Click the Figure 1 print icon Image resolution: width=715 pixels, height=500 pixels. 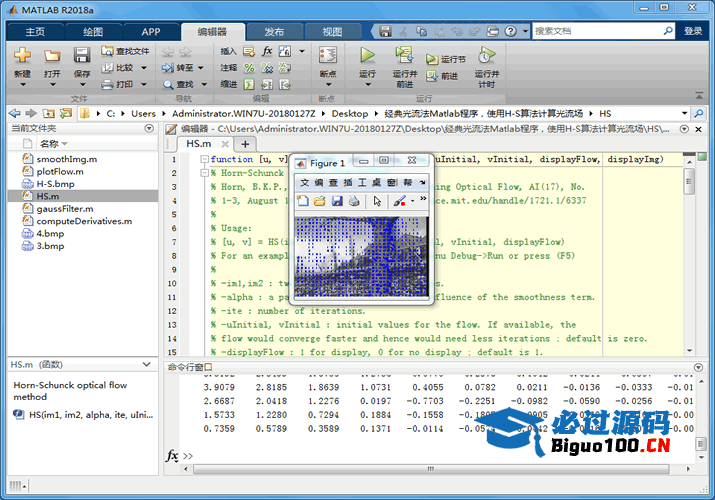pyautogui.click(x=354, y=201)
